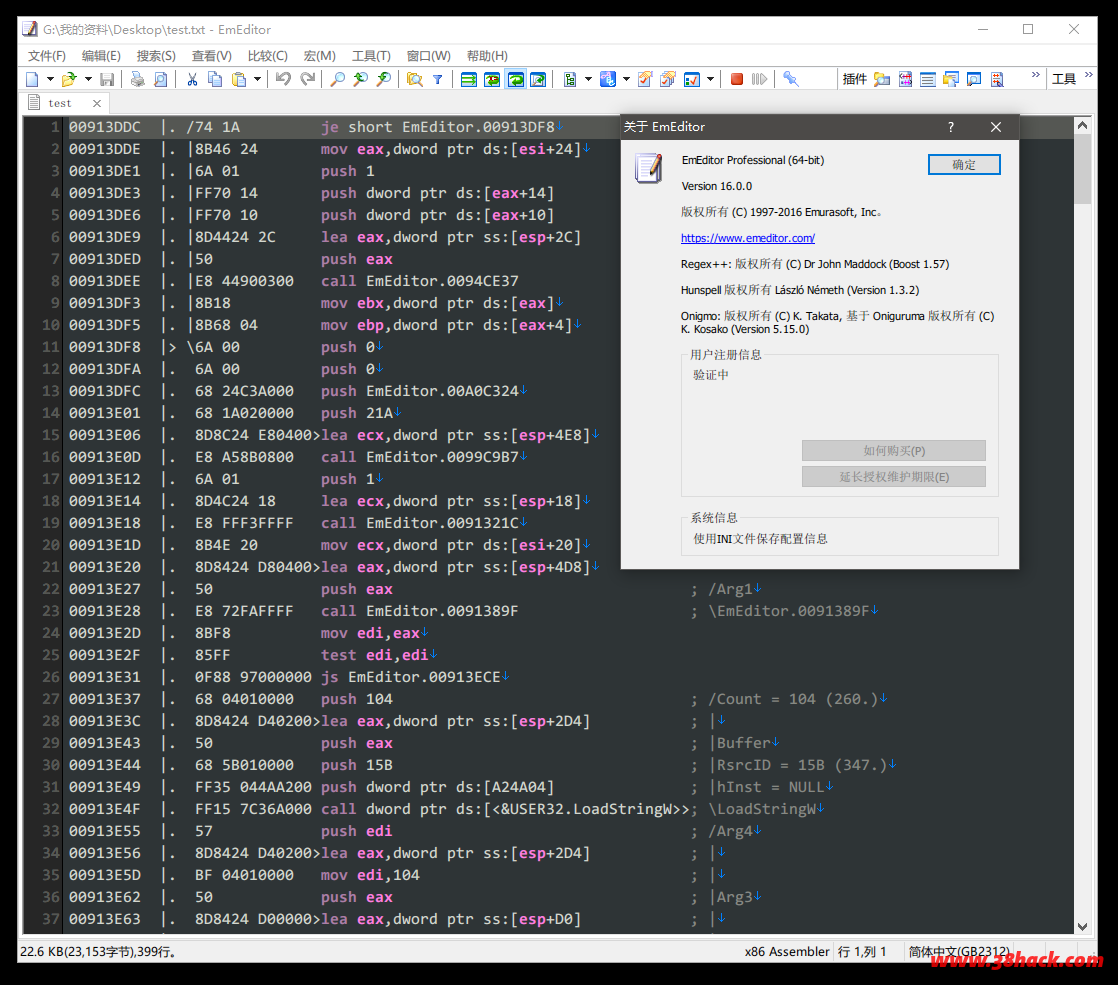Click the Copy icon
The width and height of the screenshot is (1118, 985).
click(x=215, y=79)
